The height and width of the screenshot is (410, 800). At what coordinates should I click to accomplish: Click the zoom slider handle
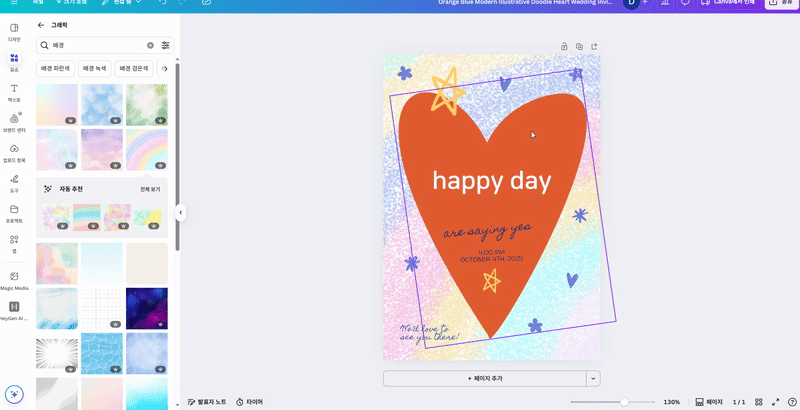624,402
